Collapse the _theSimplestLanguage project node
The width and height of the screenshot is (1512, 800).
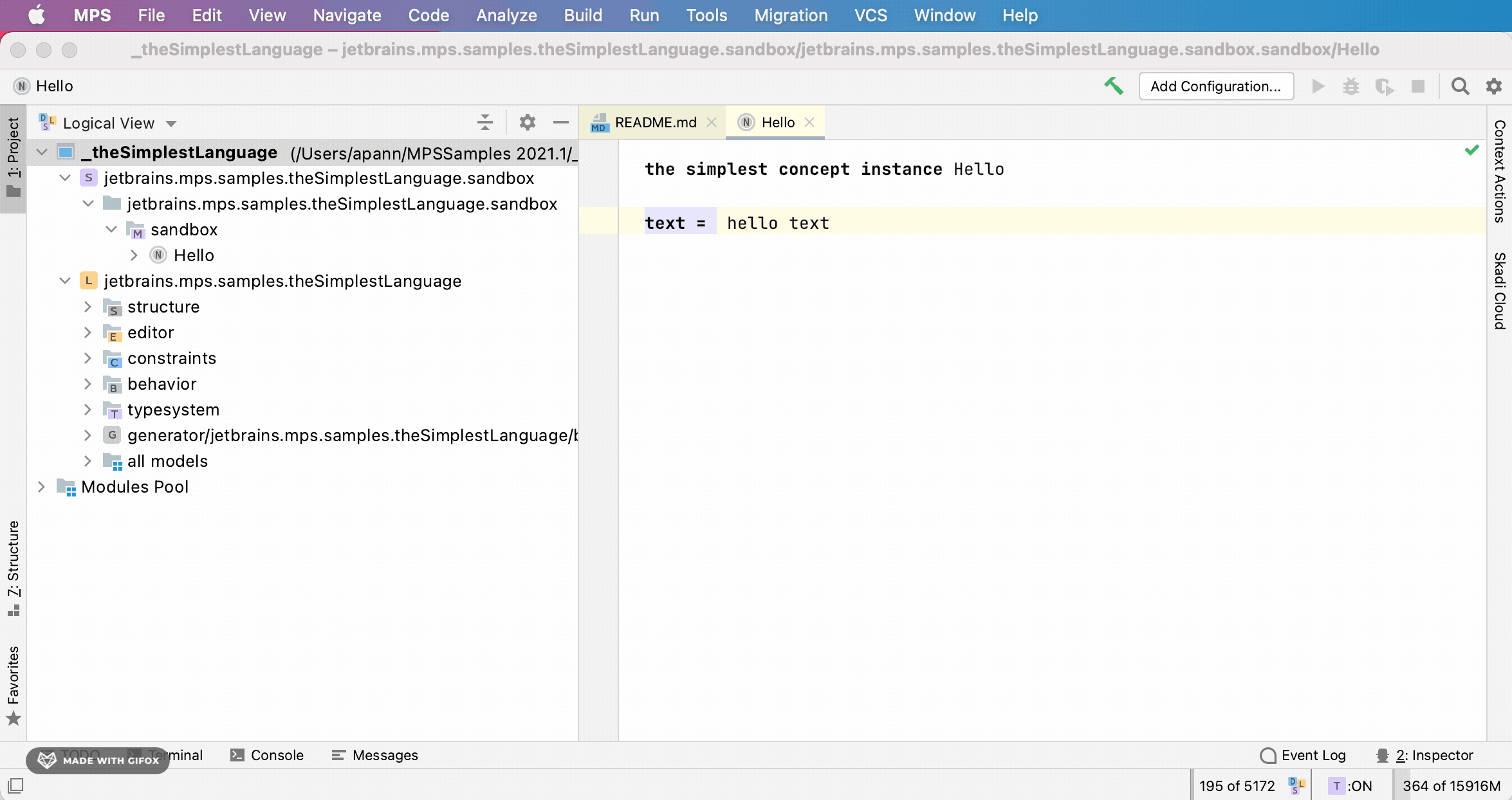tap(42, 152)
